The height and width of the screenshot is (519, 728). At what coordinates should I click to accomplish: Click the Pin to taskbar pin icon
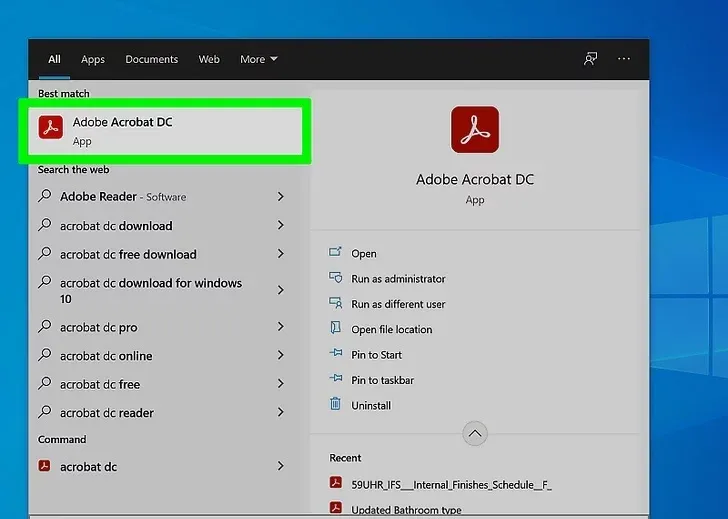335,378
